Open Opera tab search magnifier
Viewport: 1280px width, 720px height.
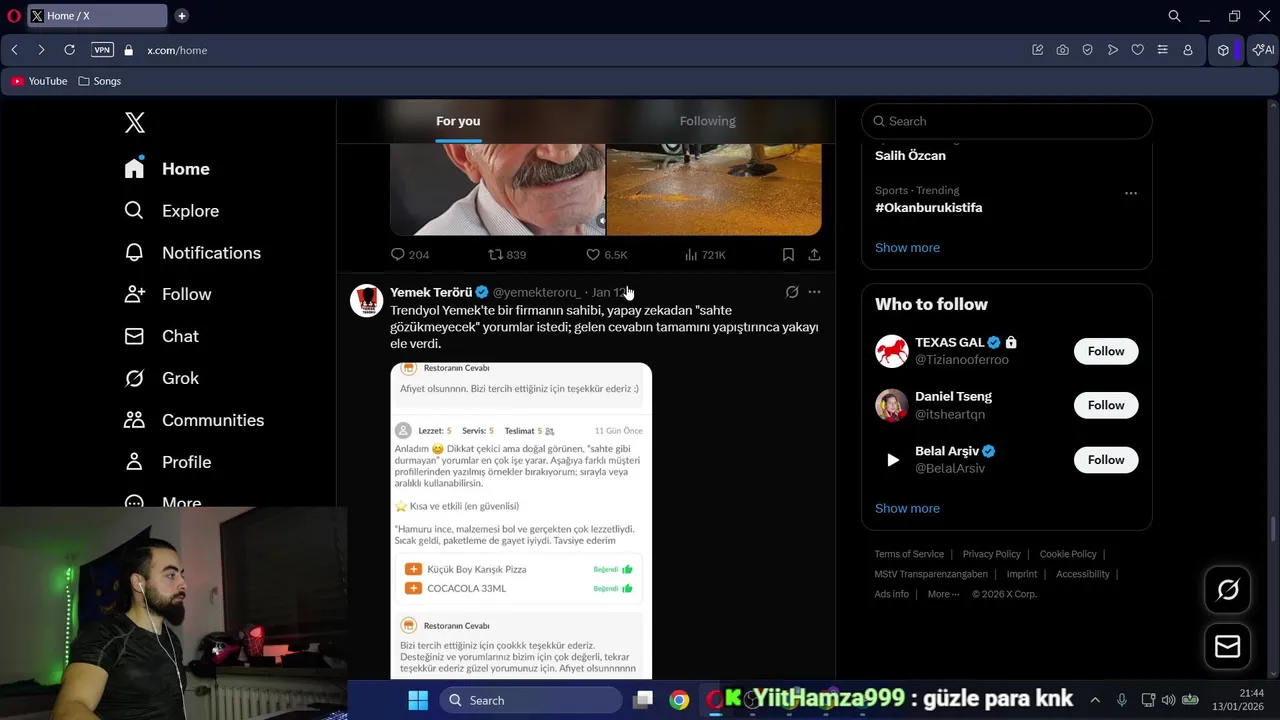[x=1174, y=16]
